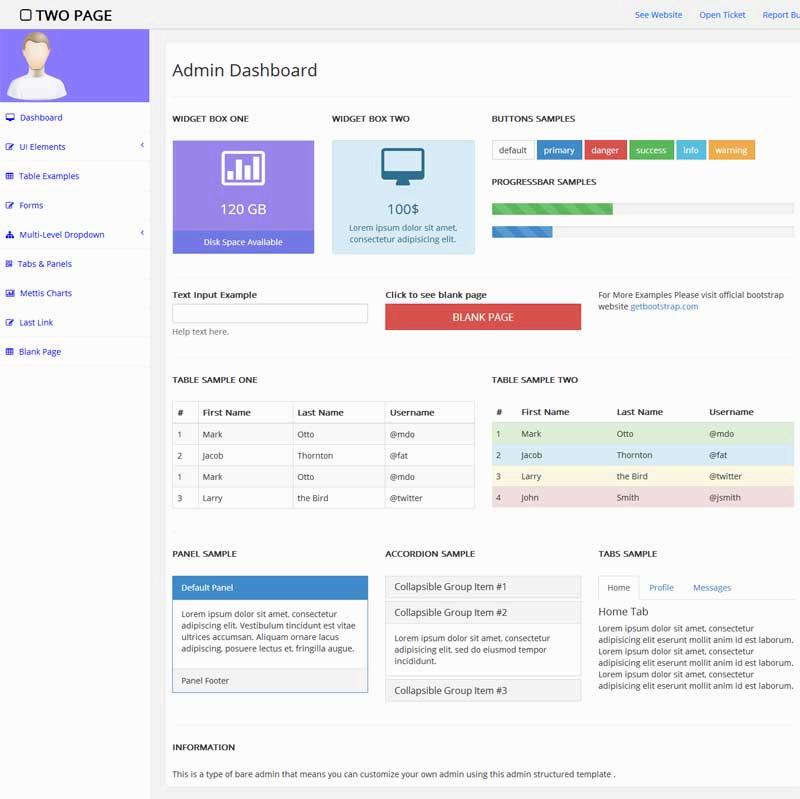The width and height of the screenshot is (800, 799).
Task: Switch to the Profile tab
Action: point(661,587)
